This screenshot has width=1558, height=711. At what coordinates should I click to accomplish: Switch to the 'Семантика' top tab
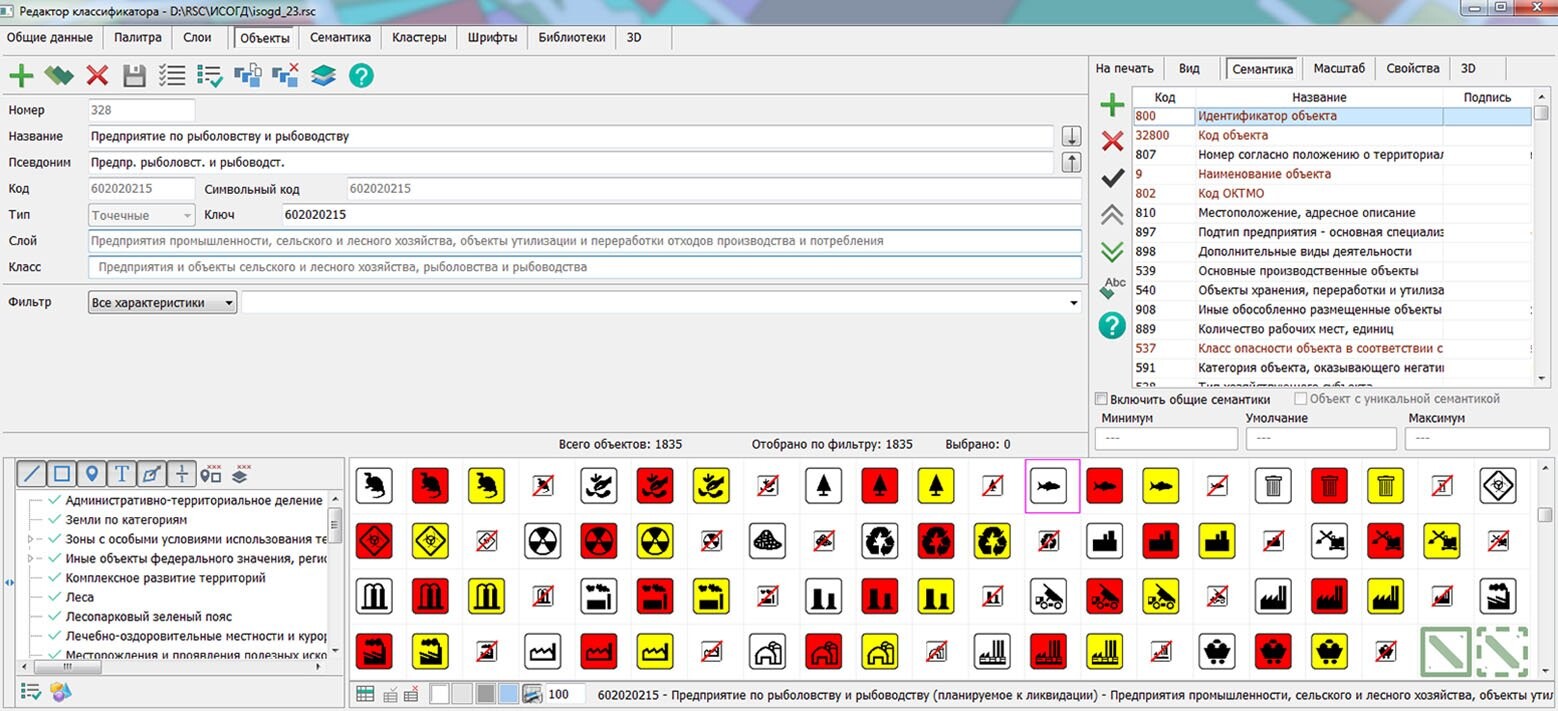(340, 38)
